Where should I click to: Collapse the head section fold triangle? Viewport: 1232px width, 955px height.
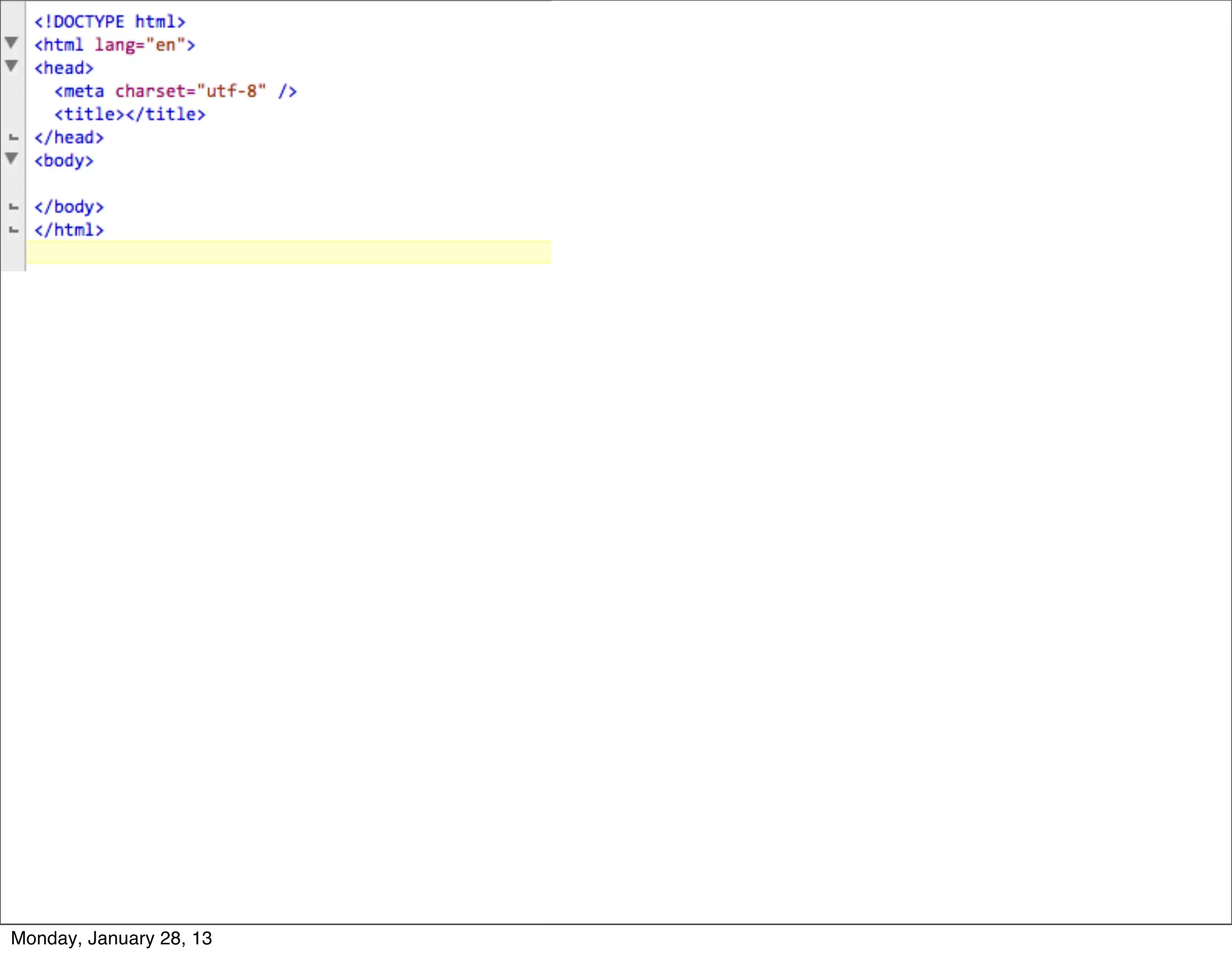tap(11, 66)
